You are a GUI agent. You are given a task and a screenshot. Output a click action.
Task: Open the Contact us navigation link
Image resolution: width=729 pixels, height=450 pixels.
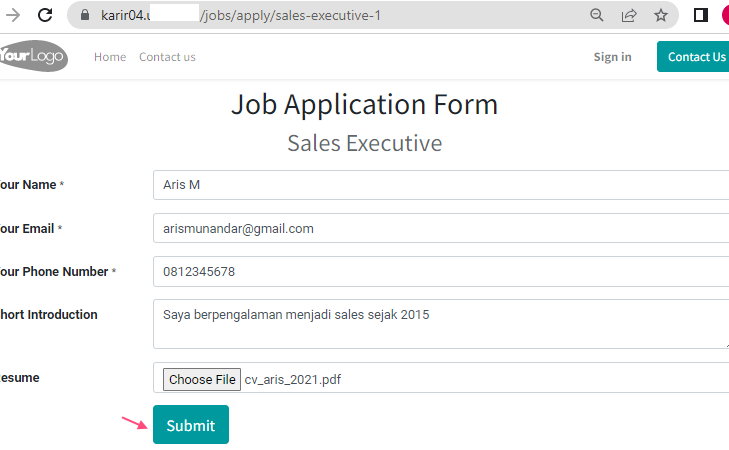pyautogui.click(x=167, y=57)
